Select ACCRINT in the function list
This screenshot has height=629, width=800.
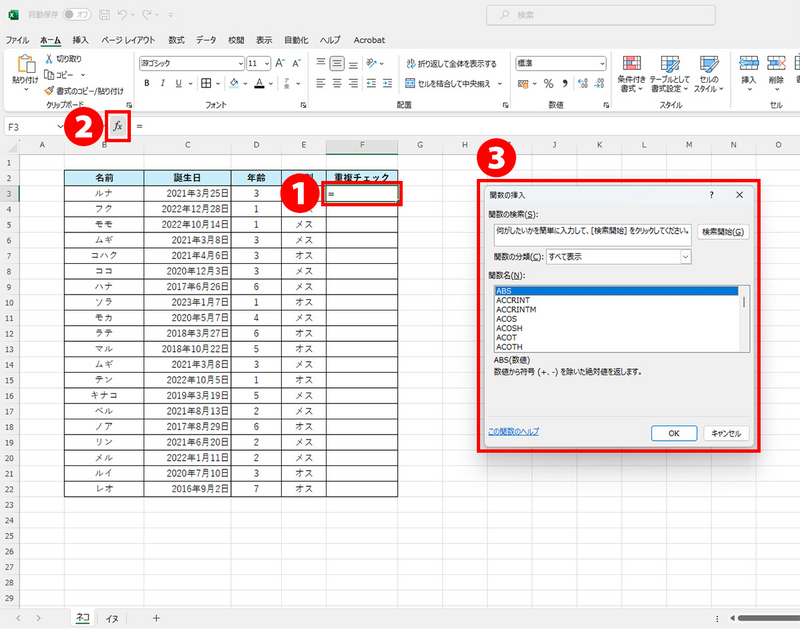[513, 300]
